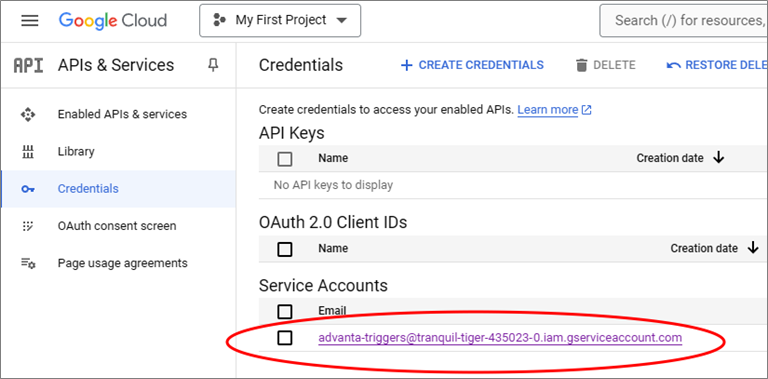
Task: Click the restore undo arrow icon
Action: click(x=674, y=66)
